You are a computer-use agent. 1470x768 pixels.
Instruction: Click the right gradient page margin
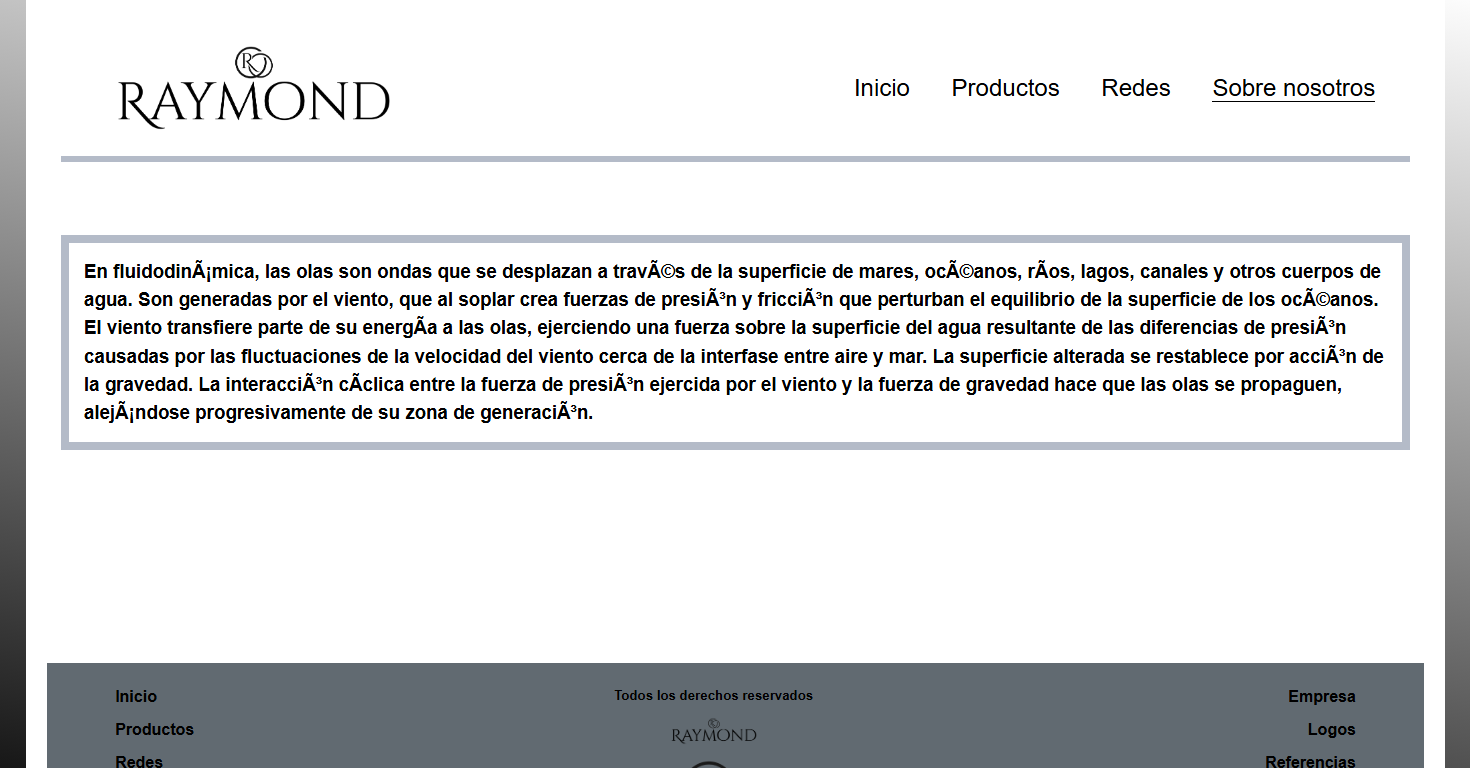(1457, 400)
